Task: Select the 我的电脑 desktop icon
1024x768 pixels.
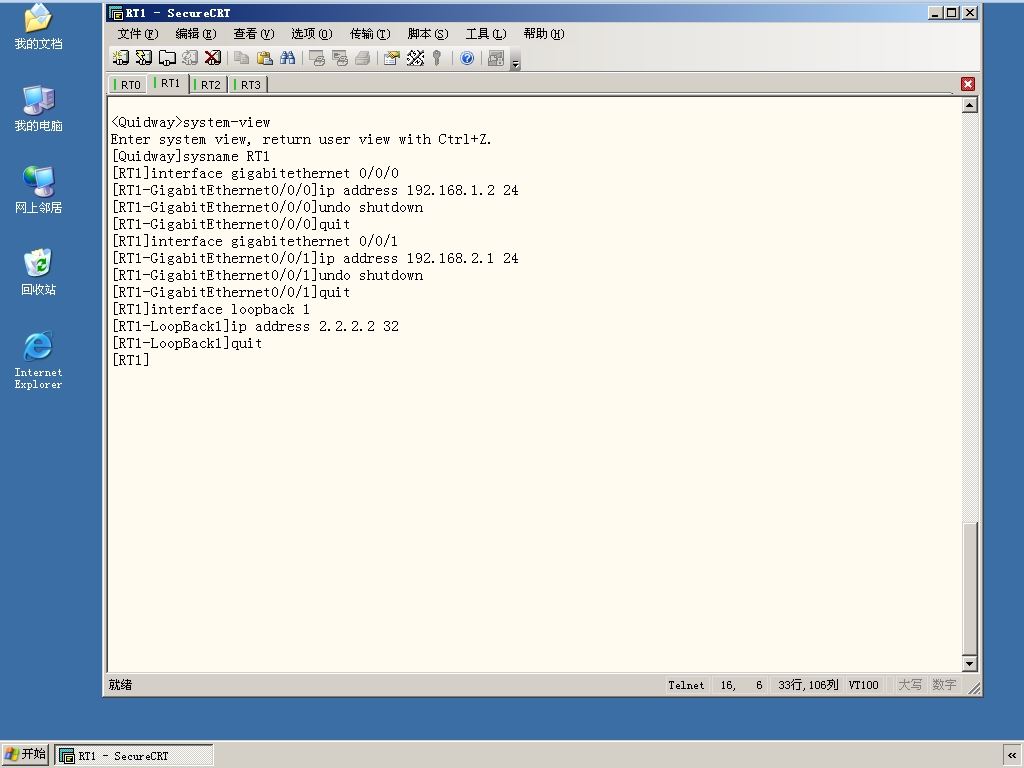Action: (x=38, y=108)
